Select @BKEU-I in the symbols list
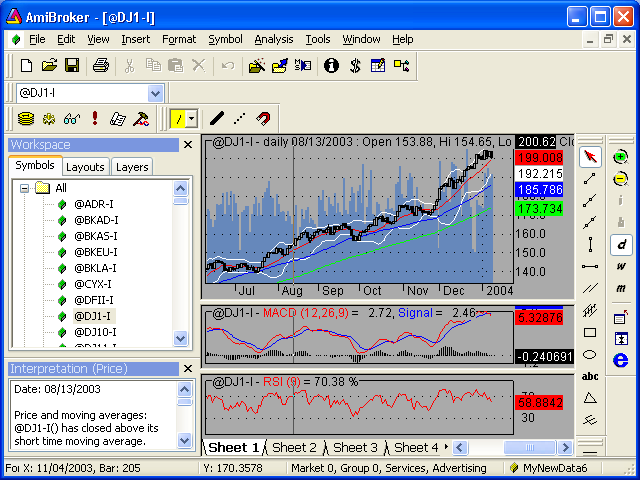The width and height of the screenshot is (640, 480). [x=95, y=252]
